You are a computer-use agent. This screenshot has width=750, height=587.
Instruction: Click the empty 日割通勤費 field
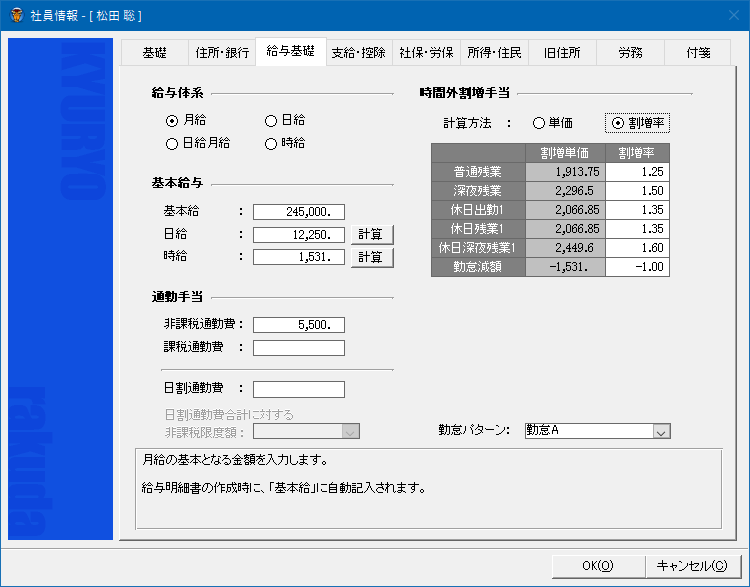point(299,389)
